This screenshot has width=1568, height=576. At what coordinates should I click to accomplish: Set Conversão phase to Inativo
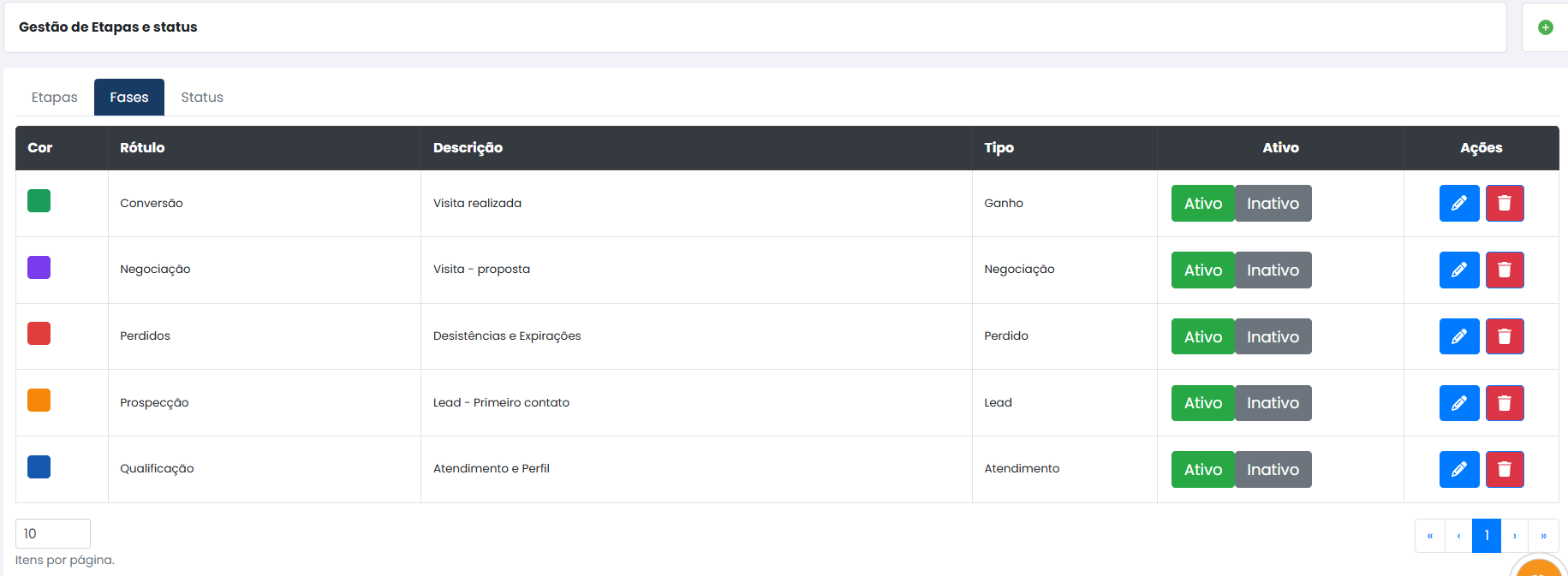point(1273,204)
